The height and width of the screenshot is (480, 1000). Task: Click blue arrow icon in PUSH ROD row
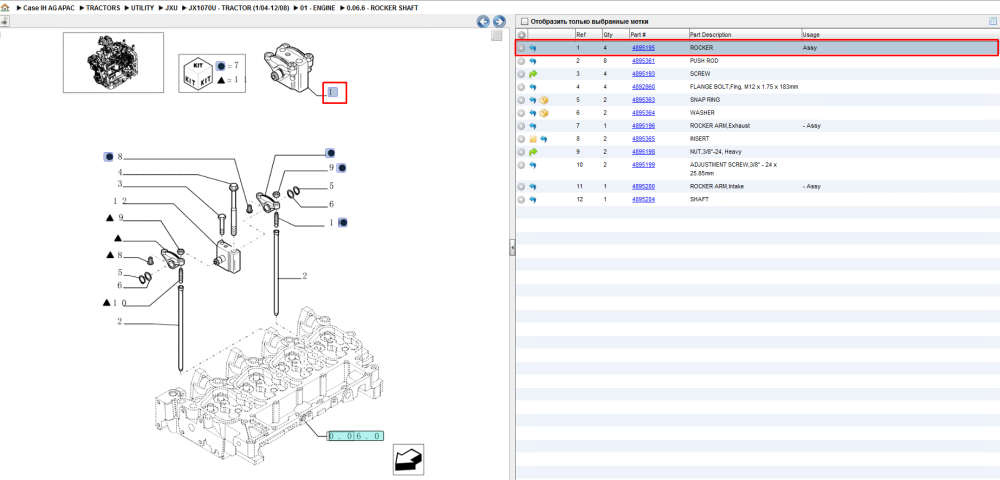[533, 61]
